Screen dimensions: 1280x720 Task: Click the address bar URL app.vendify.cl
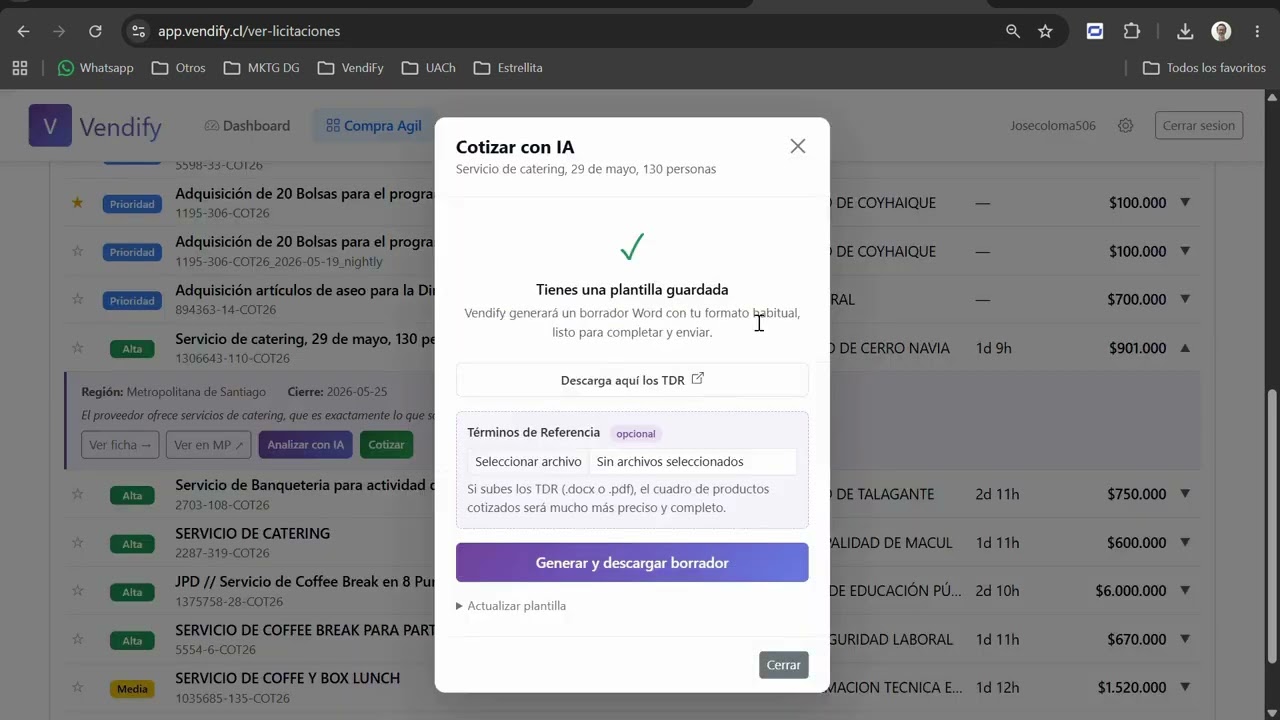pyautogui.click(x=249, y=31)
